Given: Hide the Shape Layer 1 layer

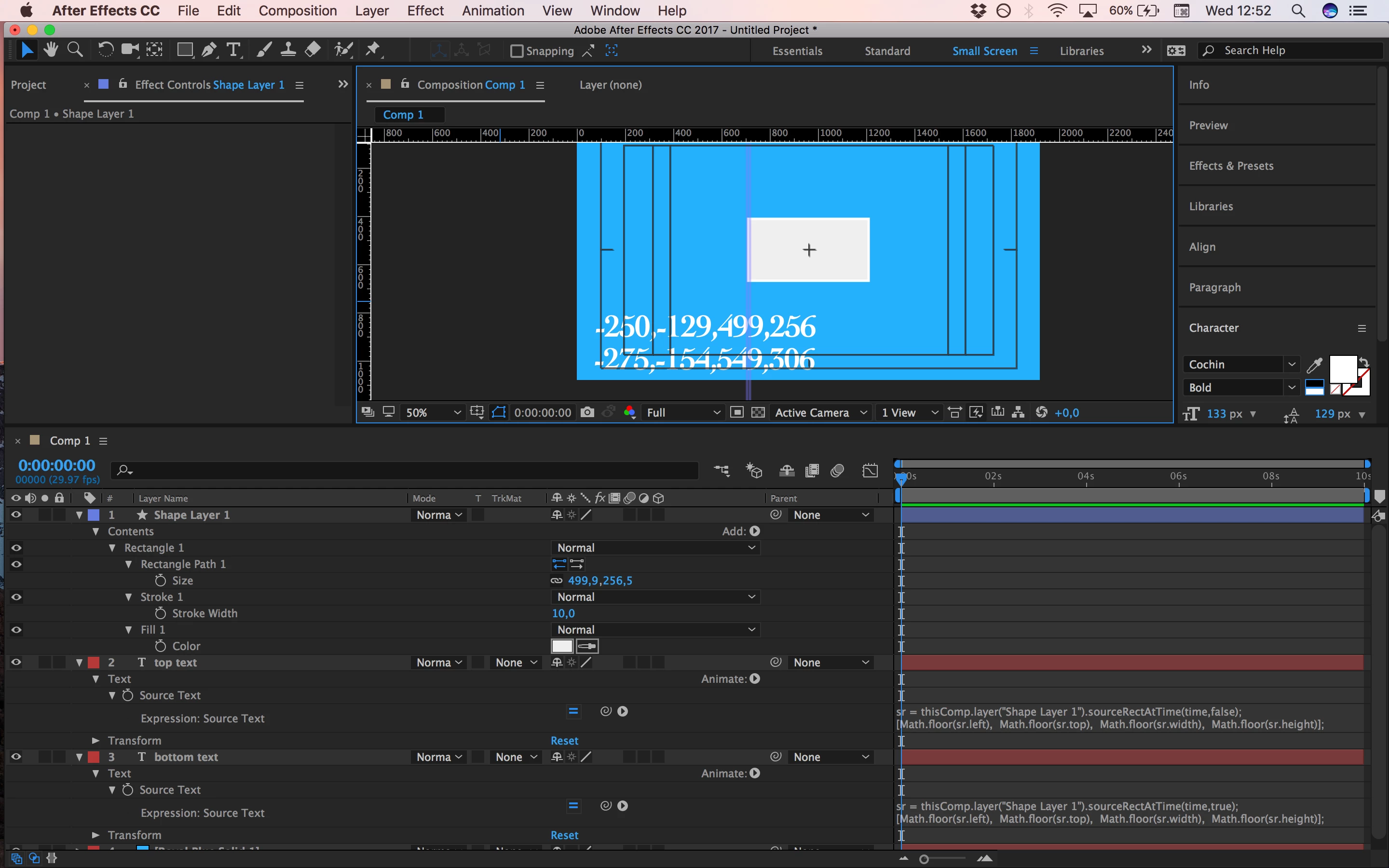Looking at the screenshot, I should [16, 515].
